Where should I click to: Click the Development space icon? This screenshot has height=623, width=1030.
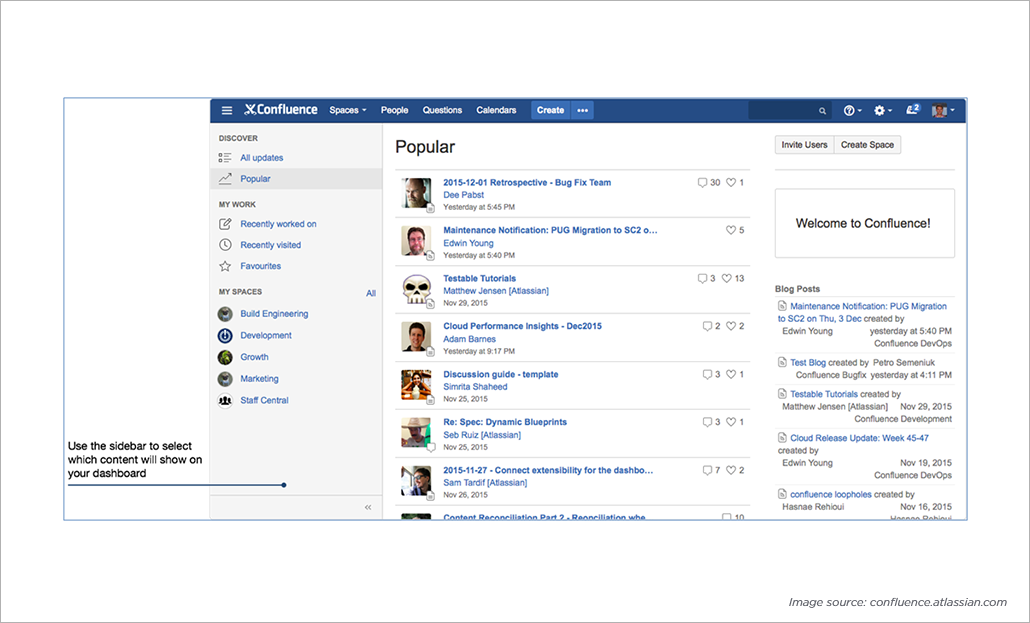[224, 335]
